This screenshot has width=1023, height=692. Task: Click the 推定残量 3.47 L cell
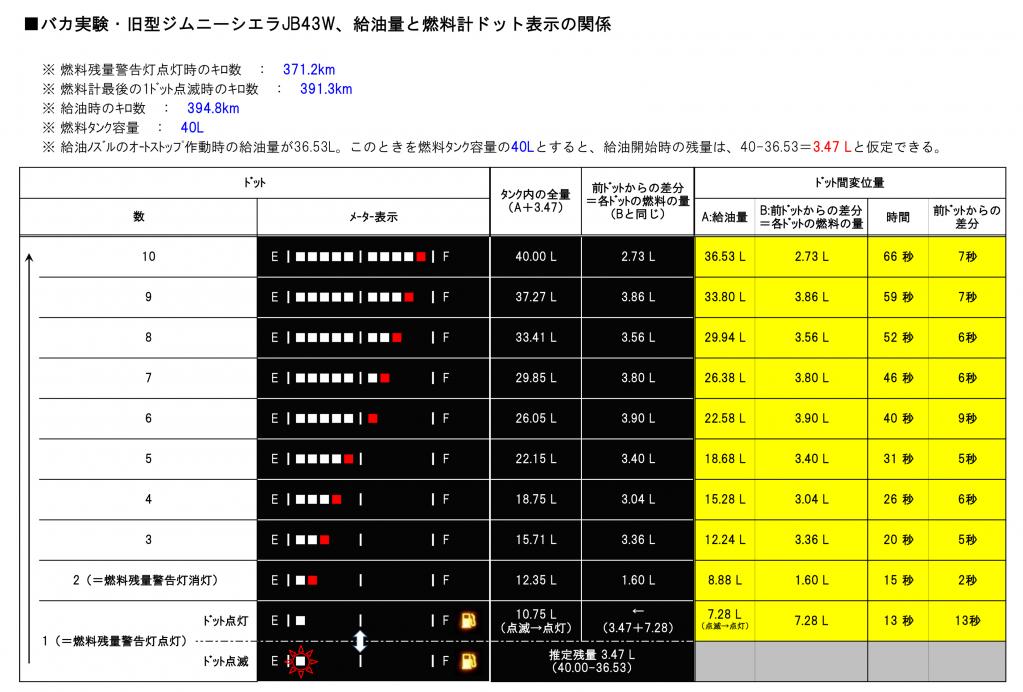click(x=592, y=661)
